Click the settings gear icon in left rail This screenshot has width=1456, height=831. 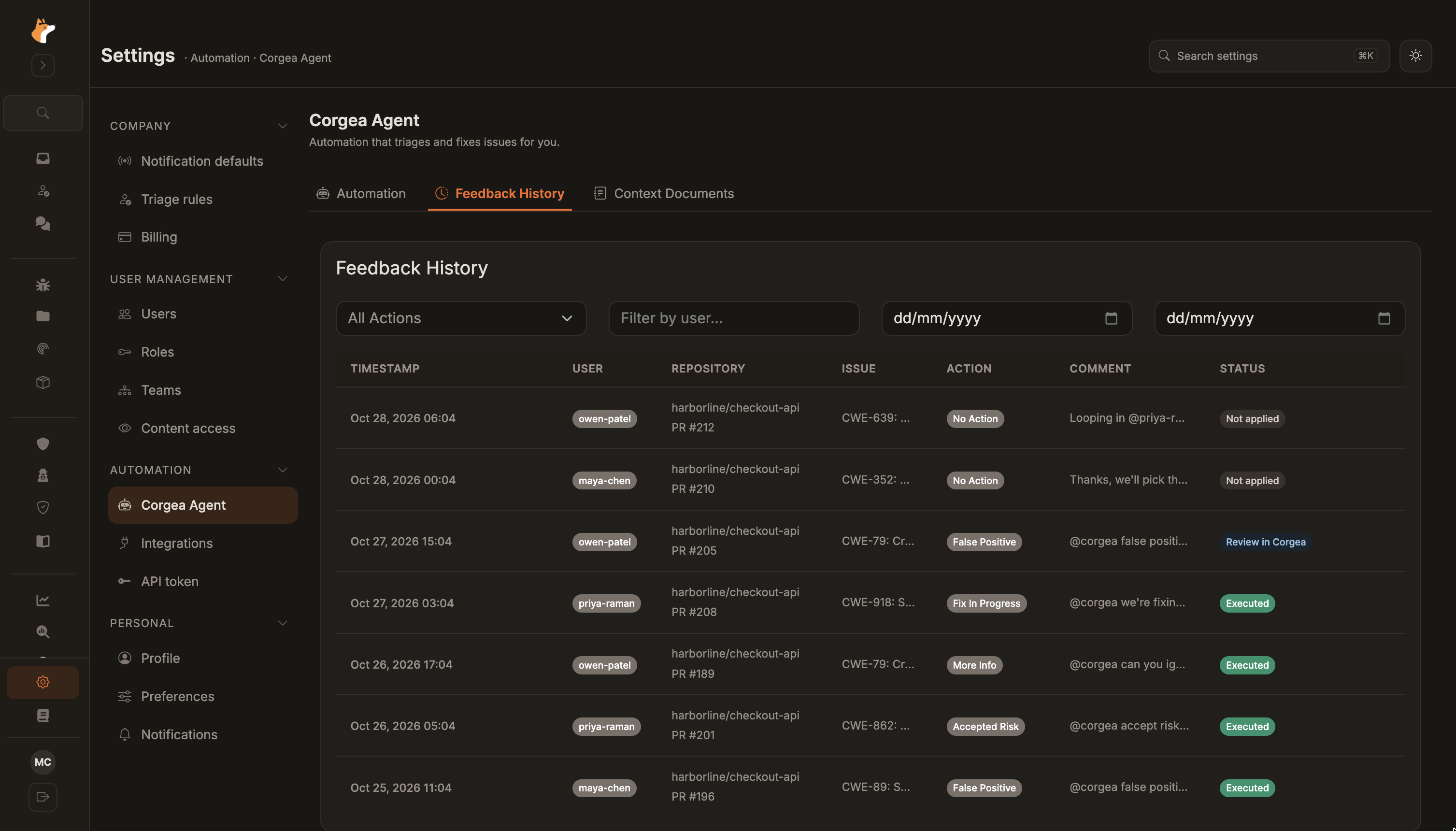[x=43, y=682]
